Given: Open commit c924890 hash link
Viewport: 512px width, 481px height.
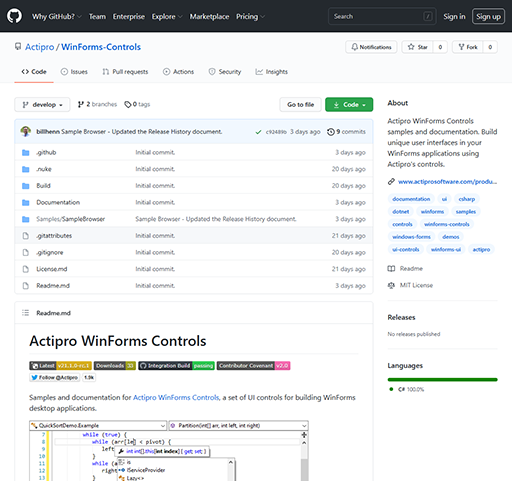Looking at the screenshot, I should [276, 132].
